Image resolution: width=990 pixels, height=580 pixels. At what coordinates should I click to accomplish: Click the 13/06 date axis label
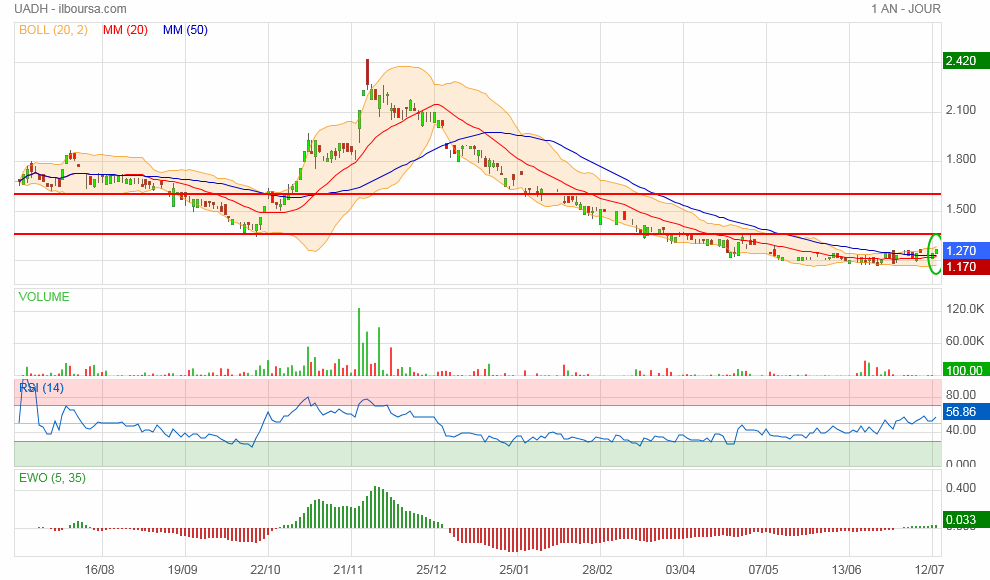tap(847, 570)
